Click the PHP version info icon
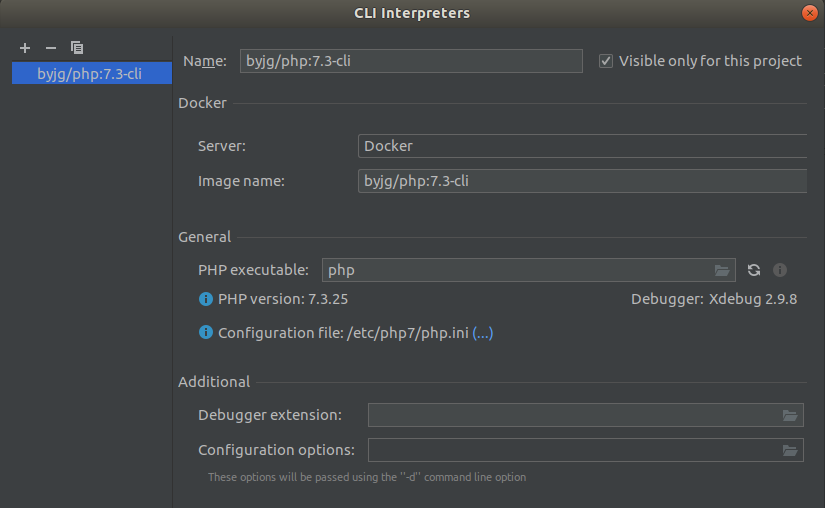The image size is (825, 508). (x=206, y=299)
